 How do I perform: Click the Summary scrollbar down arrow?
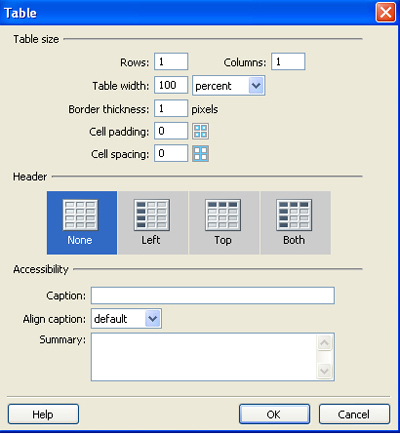(324, 371)
